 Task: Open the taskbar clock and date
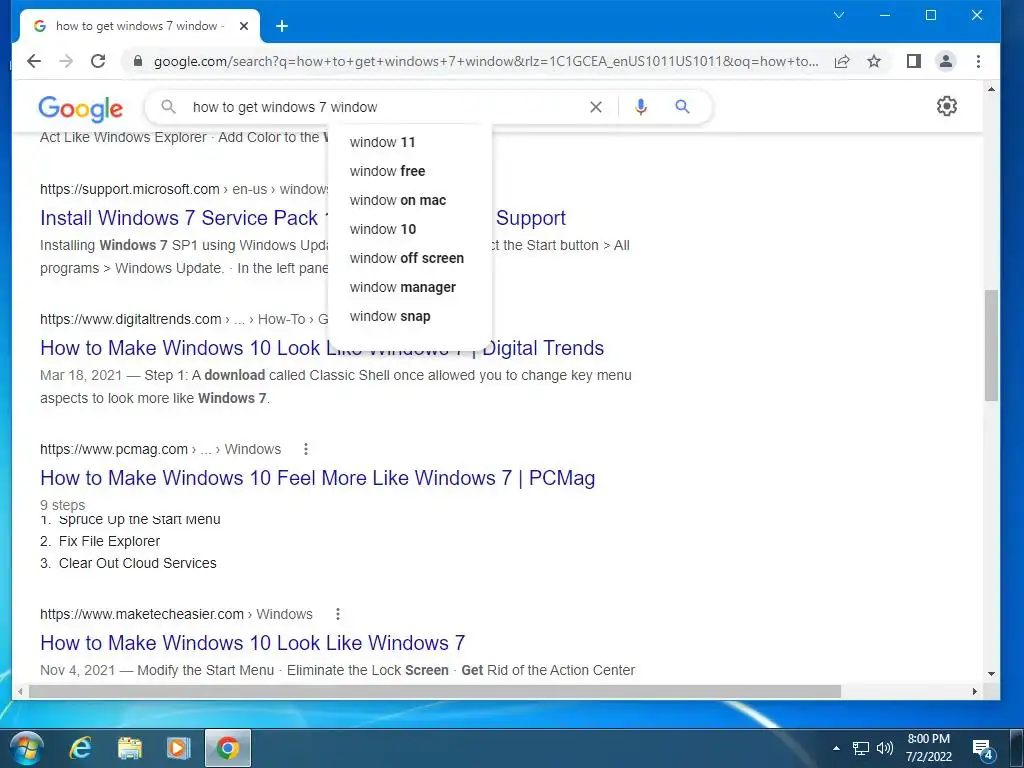coord(929,748)
